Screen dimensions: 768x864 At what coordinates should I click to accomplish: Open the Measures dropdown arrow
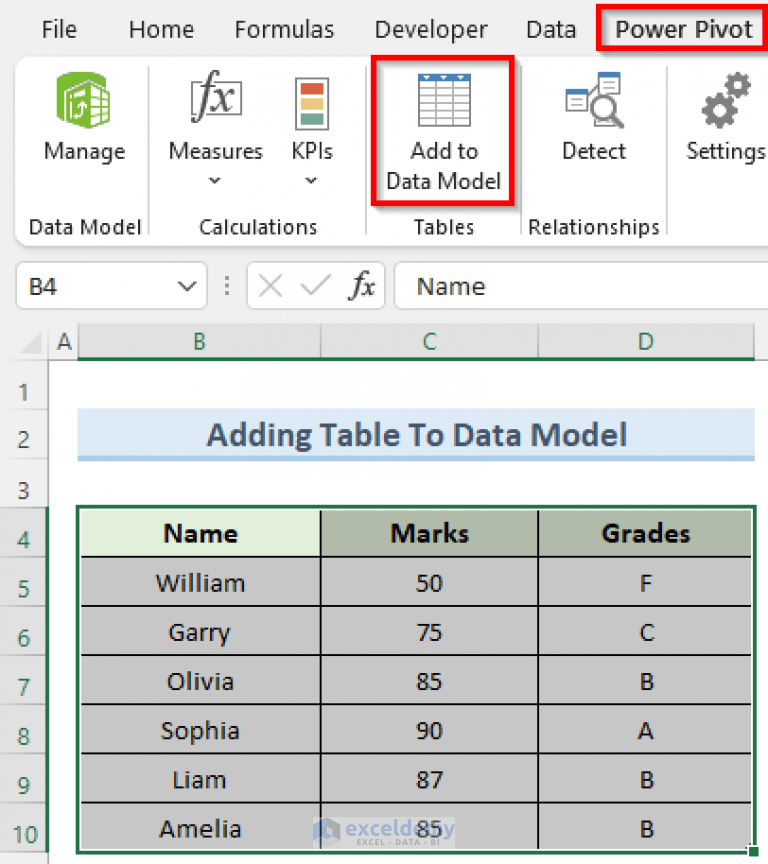(214, 180)
